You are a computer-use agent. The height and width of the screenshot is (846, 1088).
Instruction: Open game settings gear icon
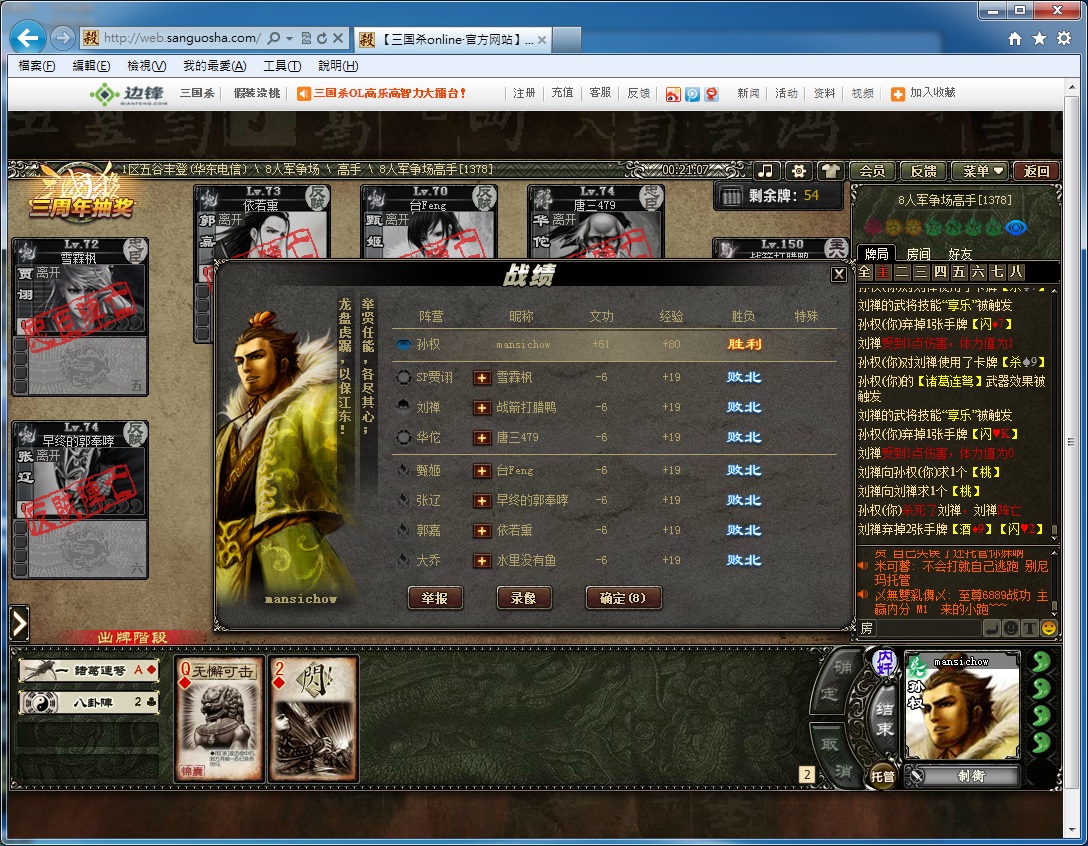tap(799, 171)
